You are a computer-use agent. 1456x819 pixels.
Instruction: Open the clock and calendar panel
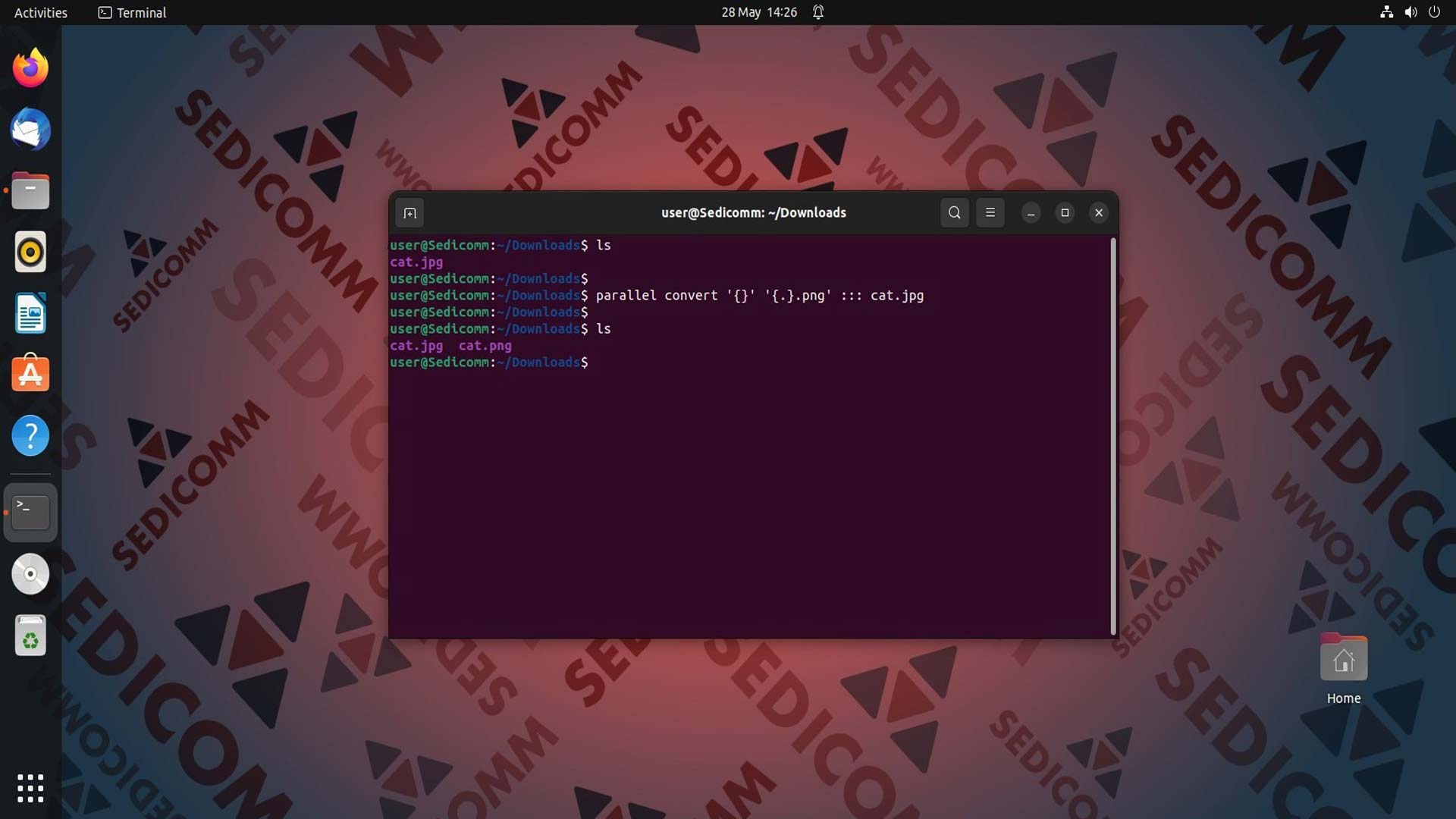tap(759, 12)
